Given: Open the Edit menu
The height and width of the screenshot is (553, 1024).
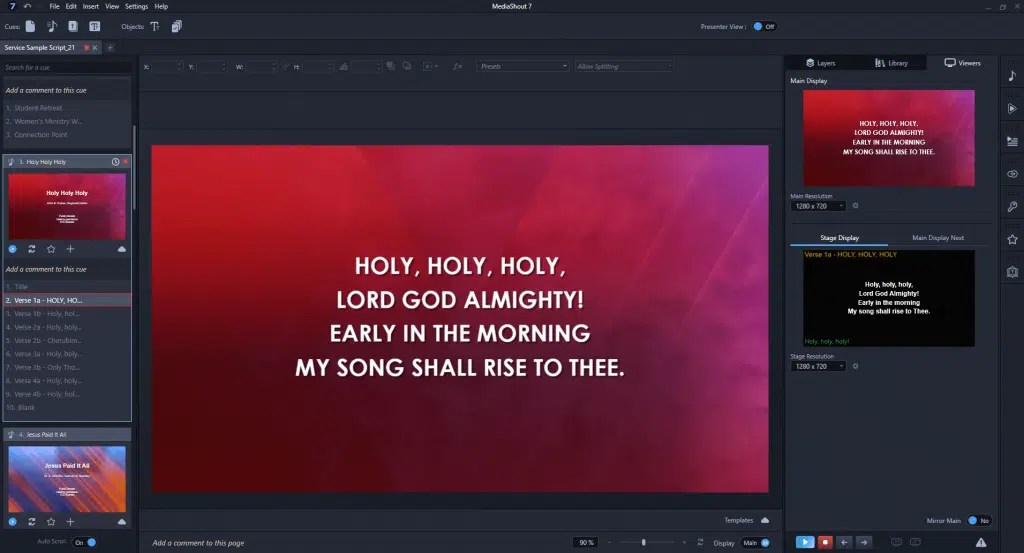Looking at the screenshot, I should pyautogui.click(x=71, y=6).
